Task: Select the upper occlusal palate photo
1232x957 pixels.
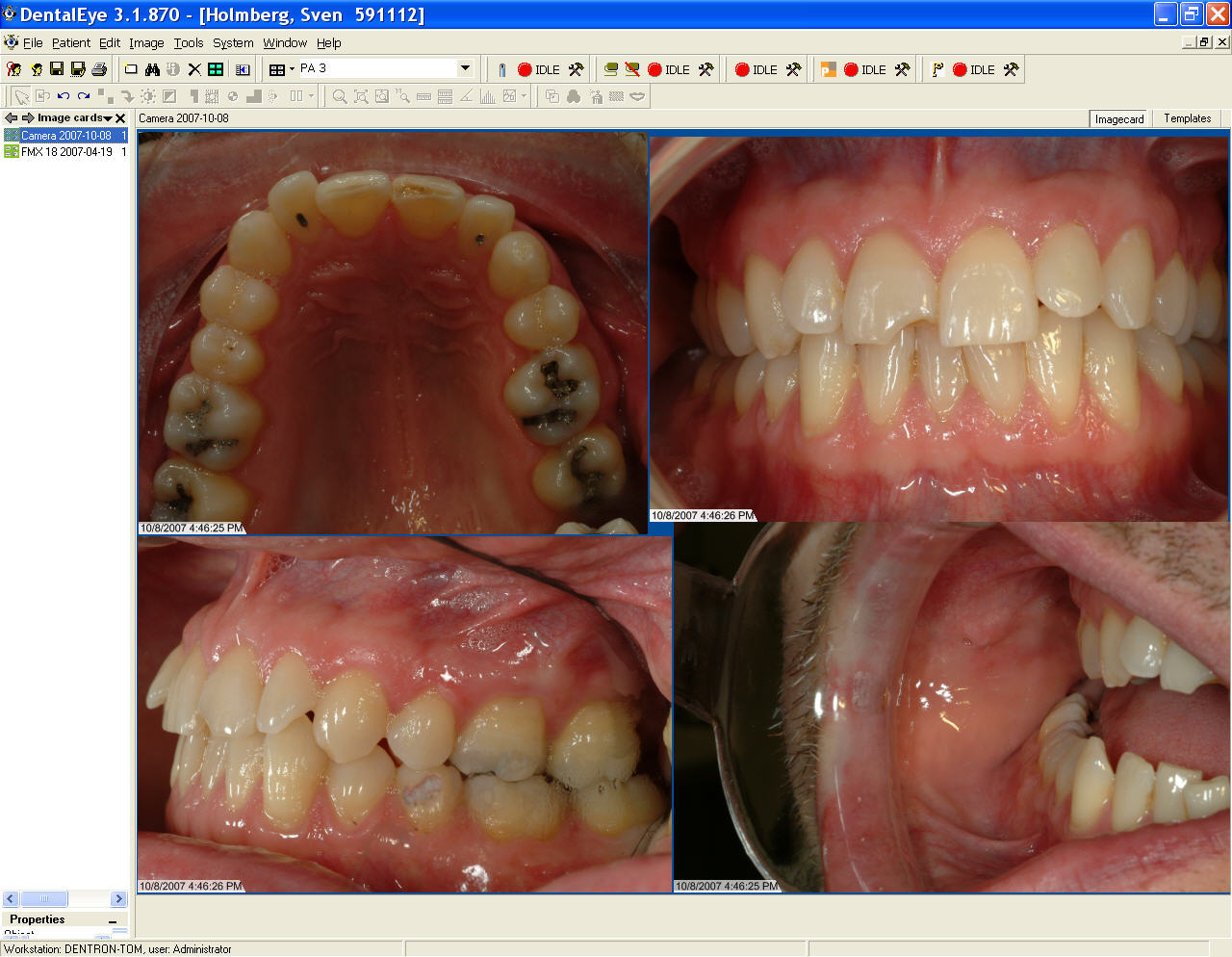Action: pyautogui.click(x=393, y=332)
